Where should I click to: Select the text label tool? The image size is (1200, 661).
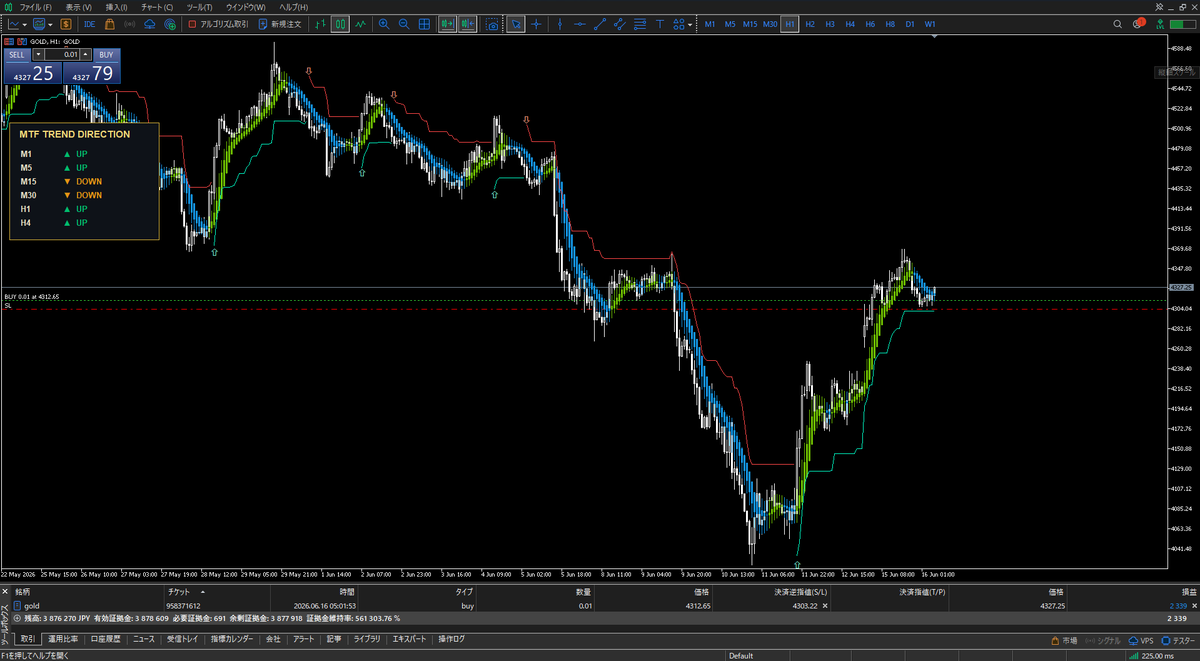coord(660,23)
